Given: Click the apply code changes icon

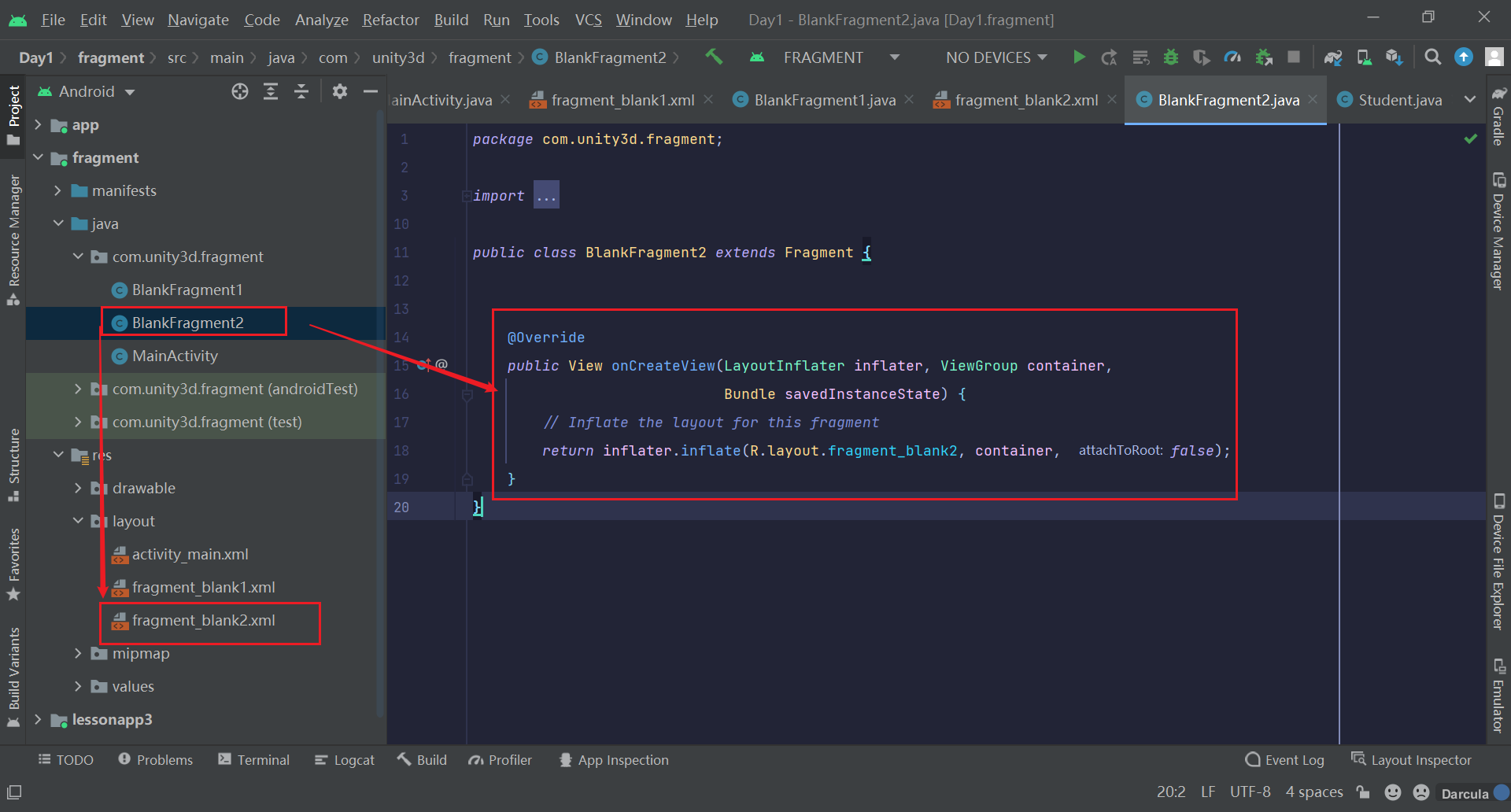Looking at the screenshot, I should (x=1140, y=57).
